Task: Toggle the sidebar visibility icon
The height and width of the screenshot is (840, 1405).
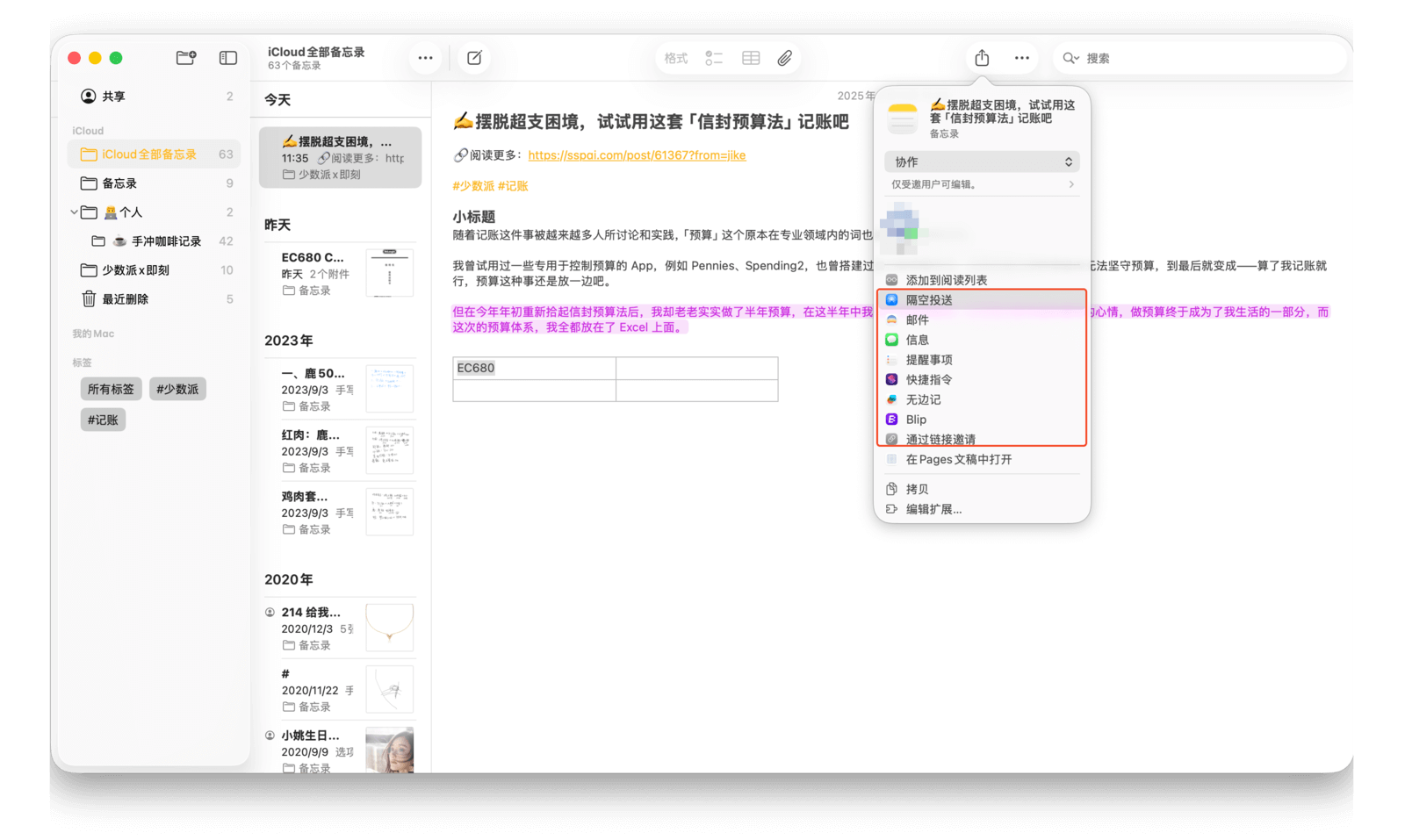Action: [228, 58]
